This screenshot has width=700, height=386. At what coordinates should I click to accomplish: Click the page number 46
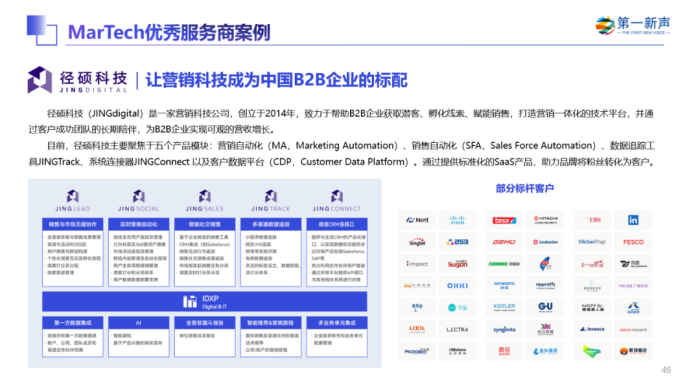point(666,370)
